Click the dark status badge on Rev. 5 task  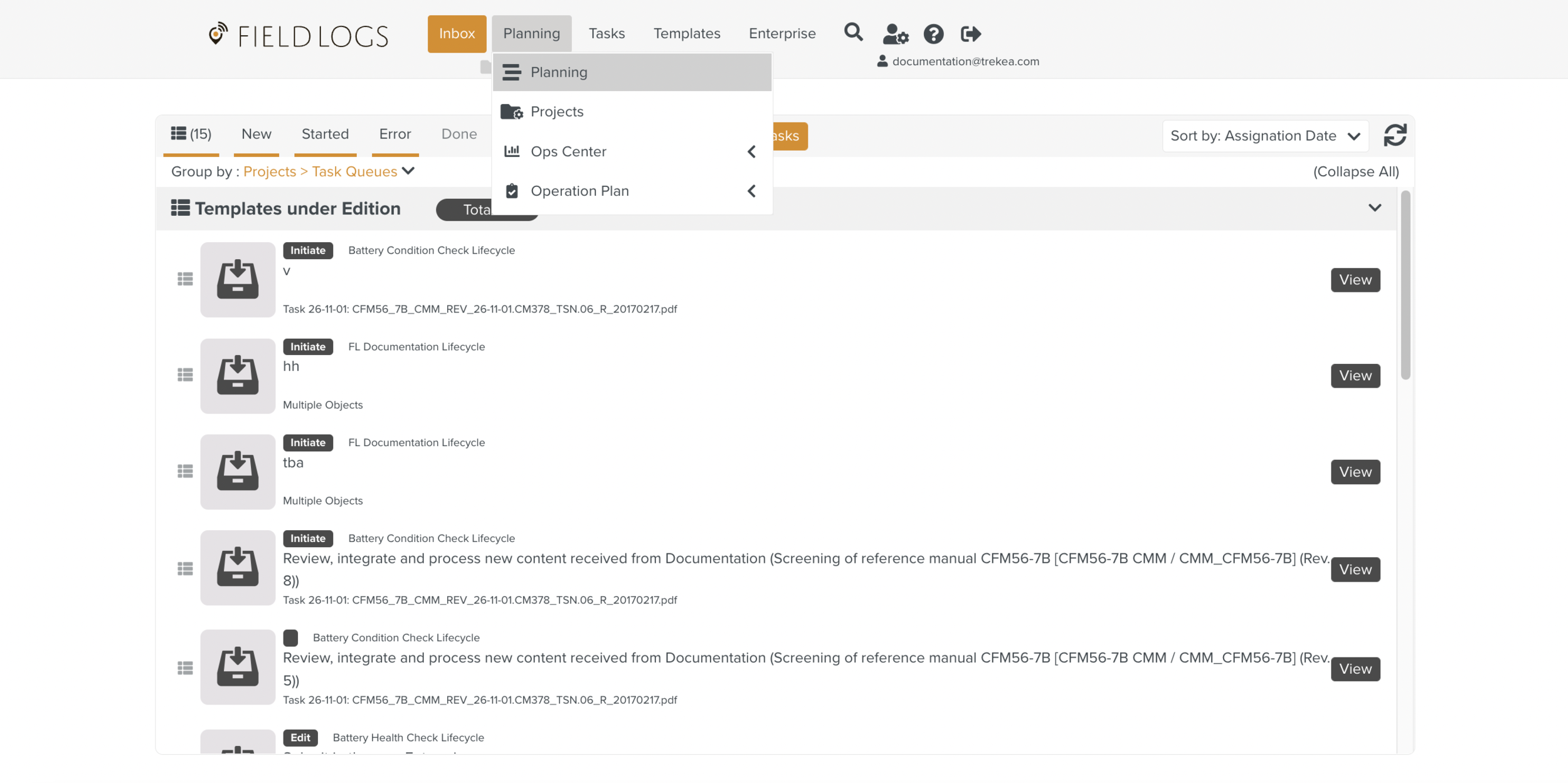290,638
